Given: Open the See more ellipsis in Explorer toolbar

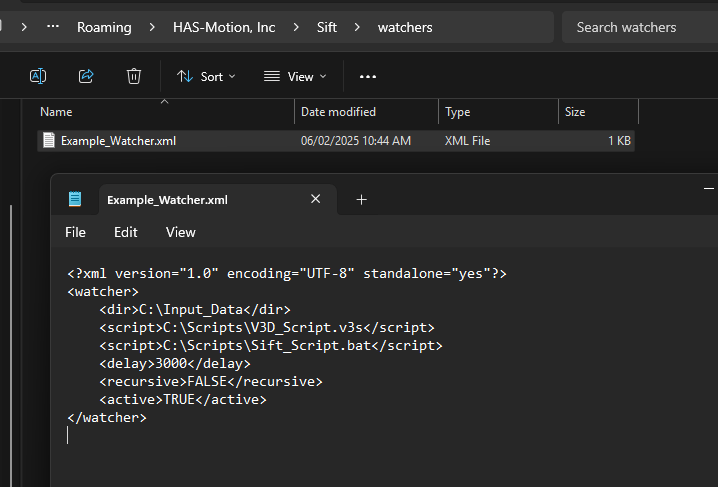Looking at the screenshot, I should click(368, 76).
